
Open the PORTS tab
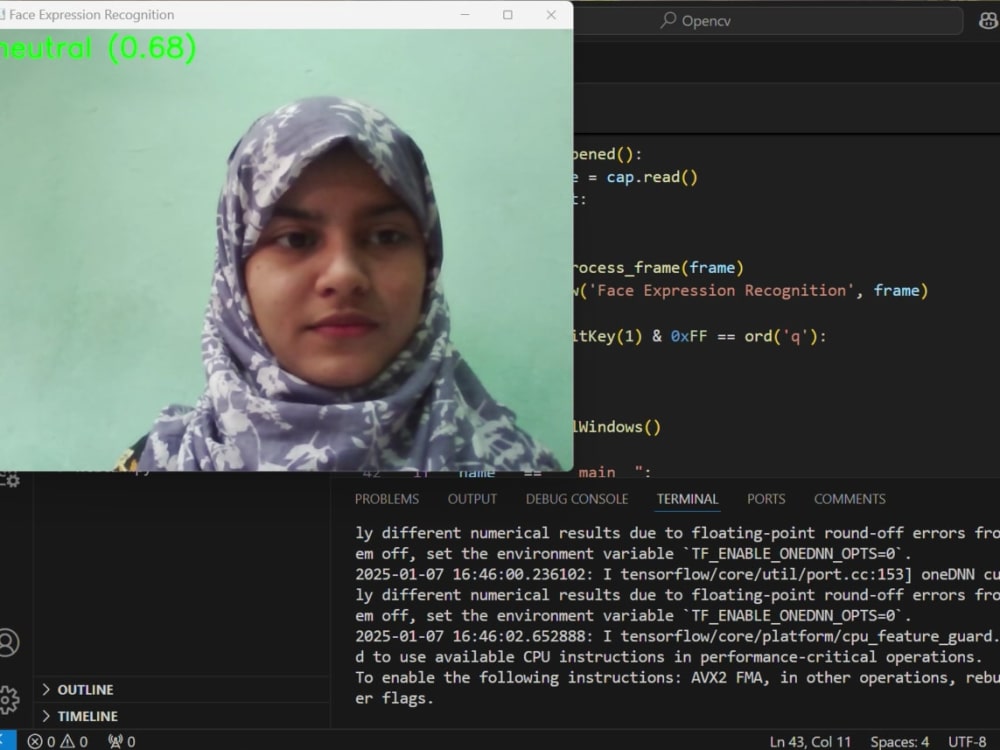766,499
